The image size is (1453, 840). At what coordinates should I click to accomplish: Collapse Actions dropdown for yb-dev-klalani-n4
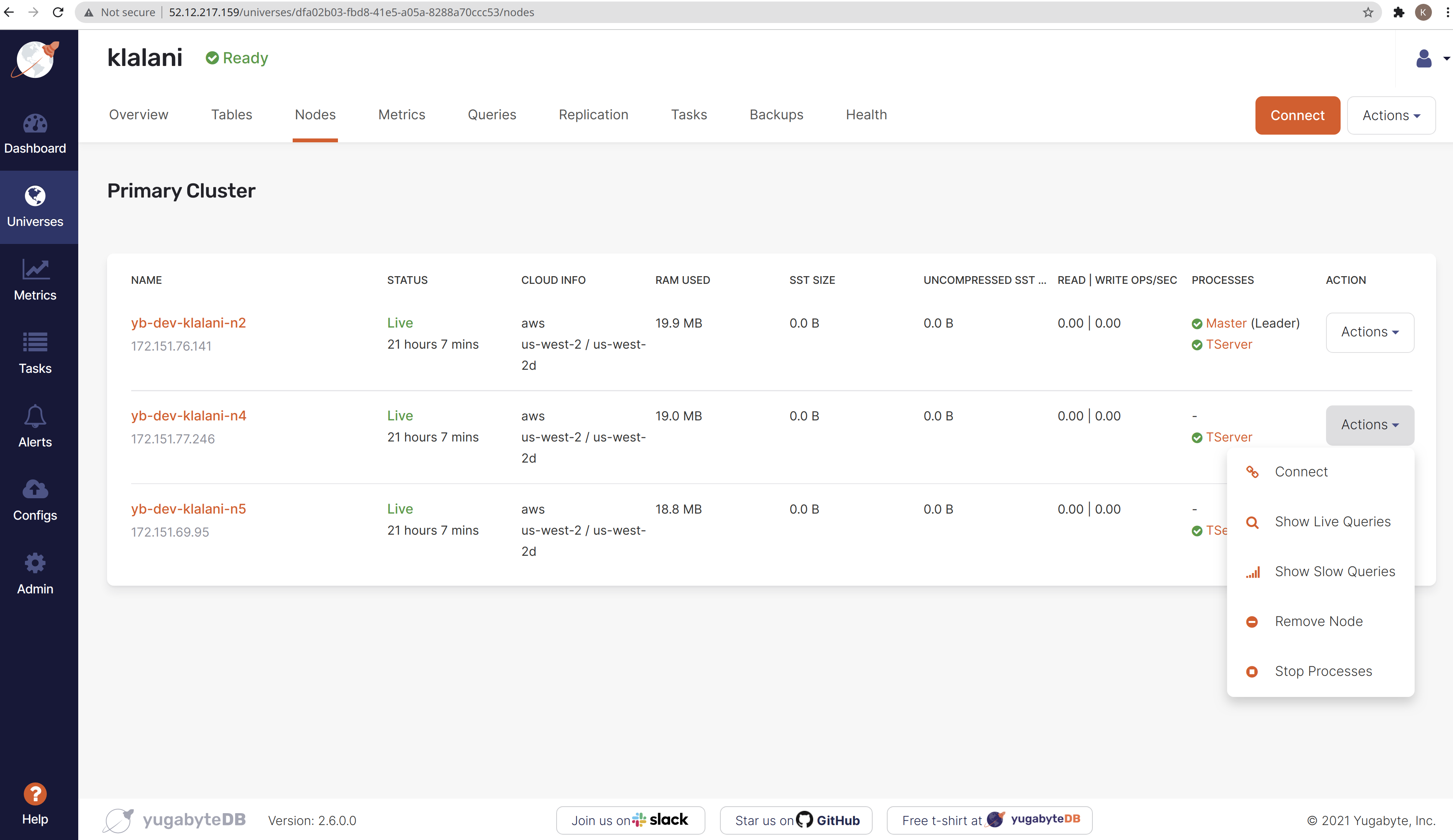[x=1369, y=425]
